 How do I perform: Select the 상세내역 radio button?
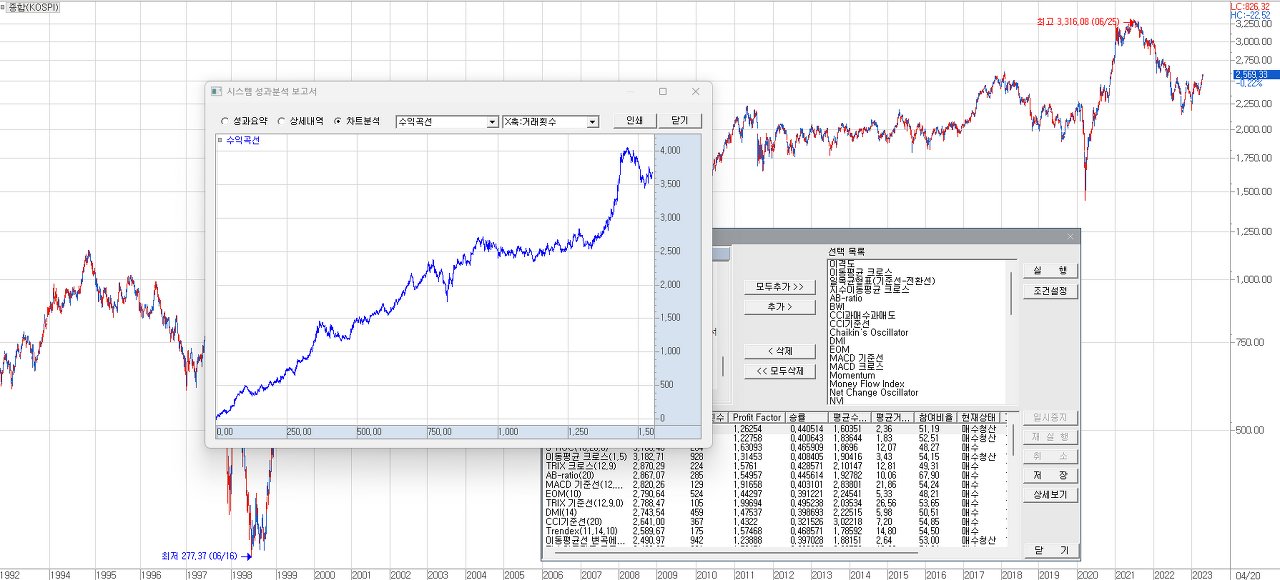(x=281, y=121)
